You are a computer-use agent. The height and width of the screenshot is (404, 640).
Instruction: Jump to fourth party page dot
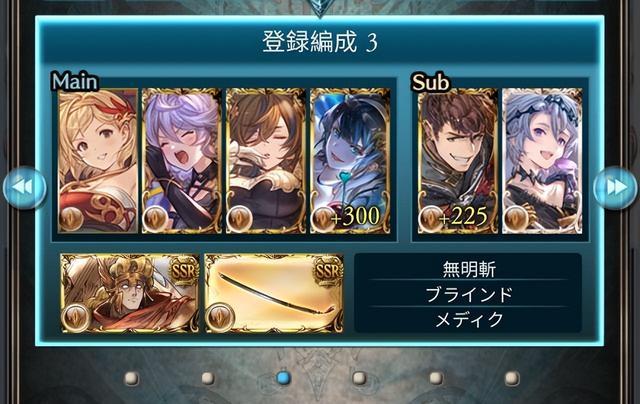click(359, 378)
